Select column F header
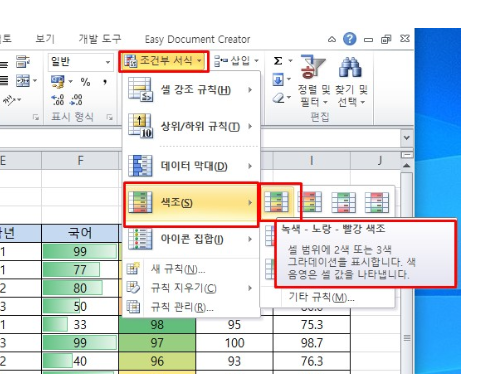This screenshot has height=374, width=485. [x=80, y=161]
